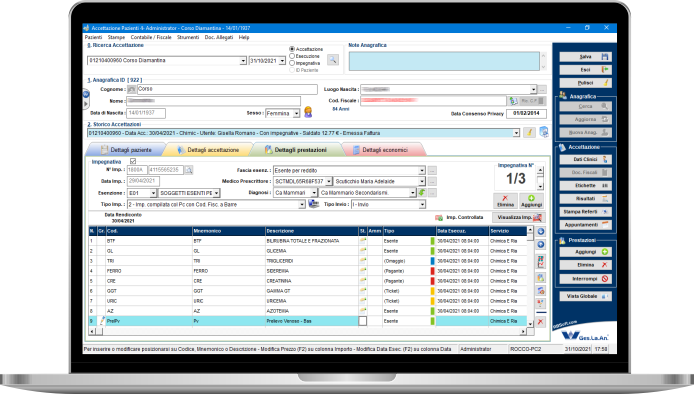This screenshot has width=694, height=394.
Task: Select the Esecuzione radio button
Action: tap(292, 56)
